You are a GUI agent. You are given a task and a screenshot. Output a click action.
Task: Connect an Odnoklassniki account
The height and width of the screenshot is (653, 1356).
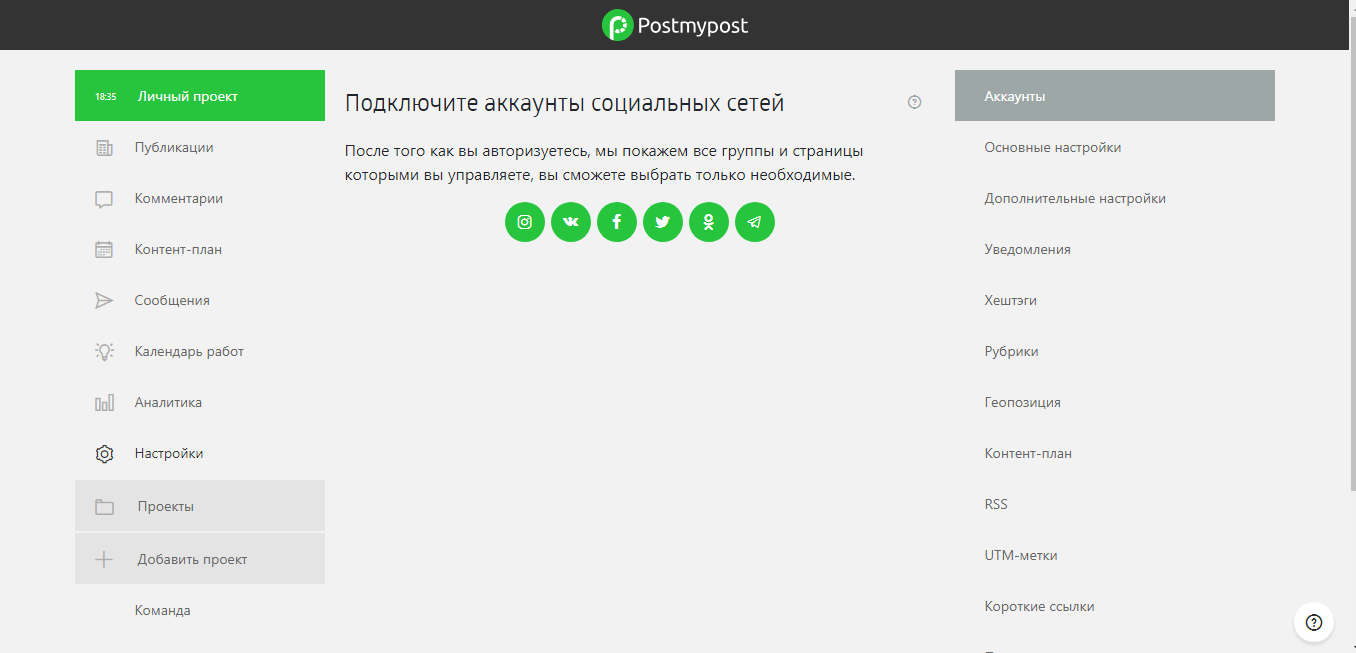709,222
